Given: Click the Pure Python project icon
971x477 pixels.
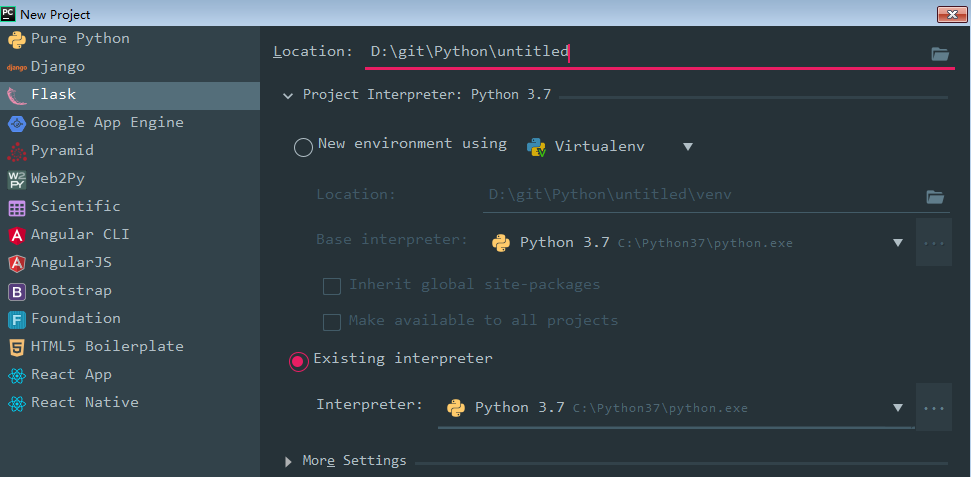Looking at the screenshot, I should (x=16, y=39).
